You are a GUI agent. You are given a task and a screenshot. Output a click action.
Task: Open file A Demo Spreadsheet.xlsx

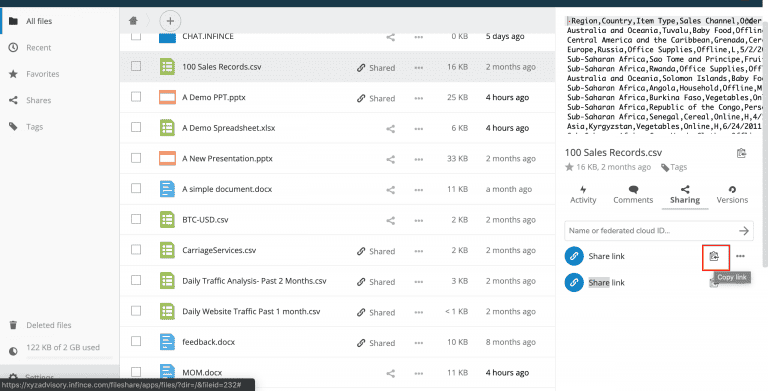pyautogui.click(x=229, y=128)
